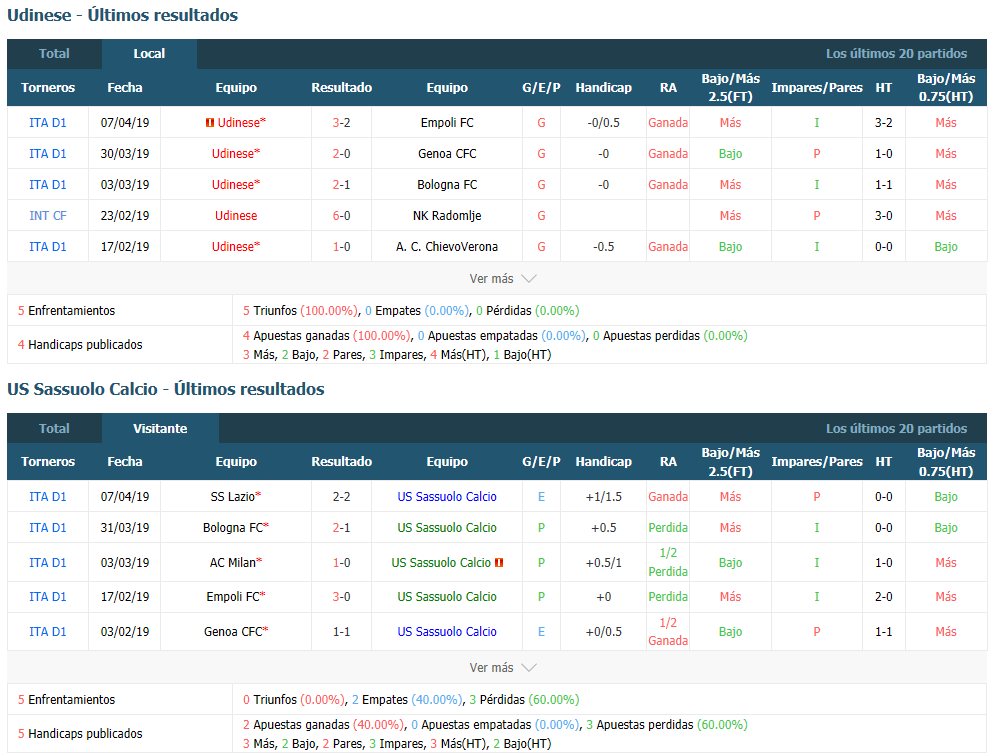Select the Visitante tab
Image resolution: width=993 pixels, height=756 pixels.
click(x=160, y=429)
